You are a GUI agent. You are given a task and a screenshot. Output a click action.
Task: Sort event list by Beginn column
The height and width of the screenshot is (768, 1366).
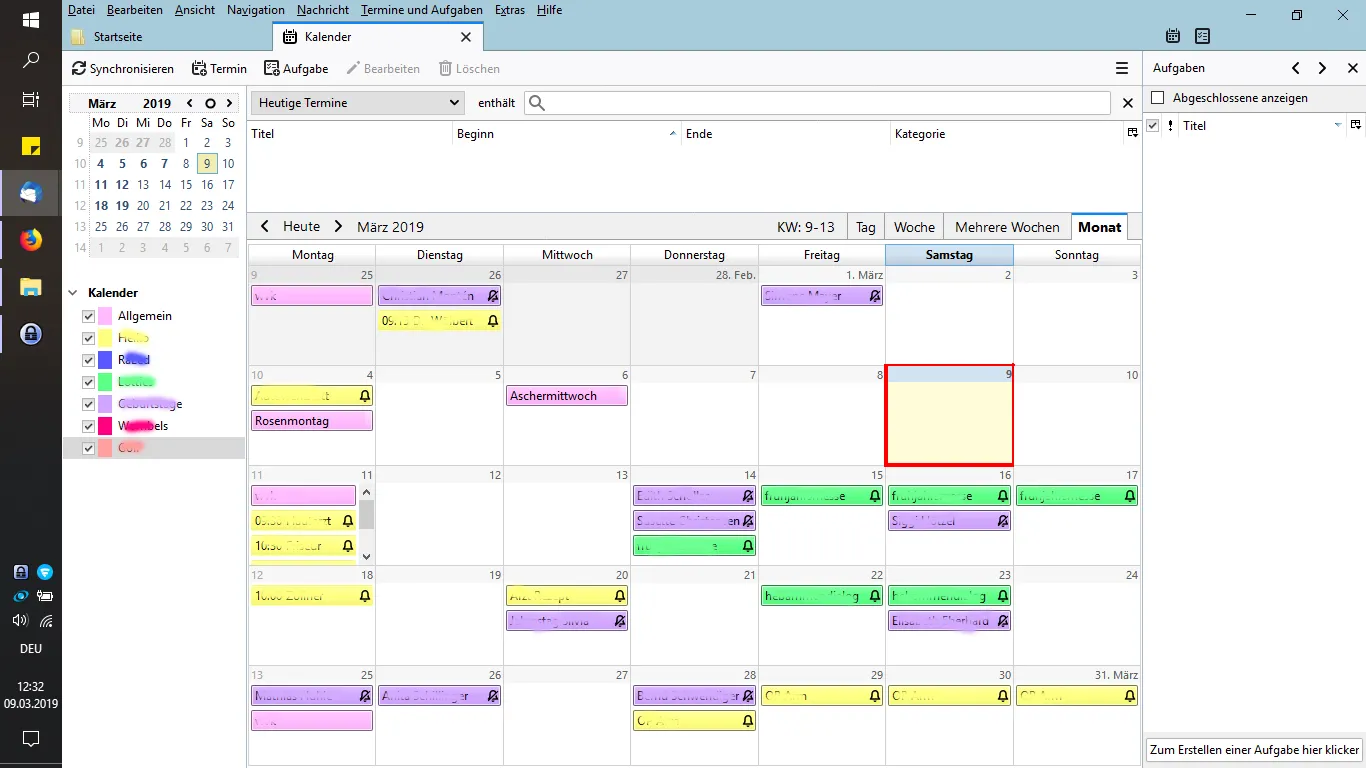566,133
